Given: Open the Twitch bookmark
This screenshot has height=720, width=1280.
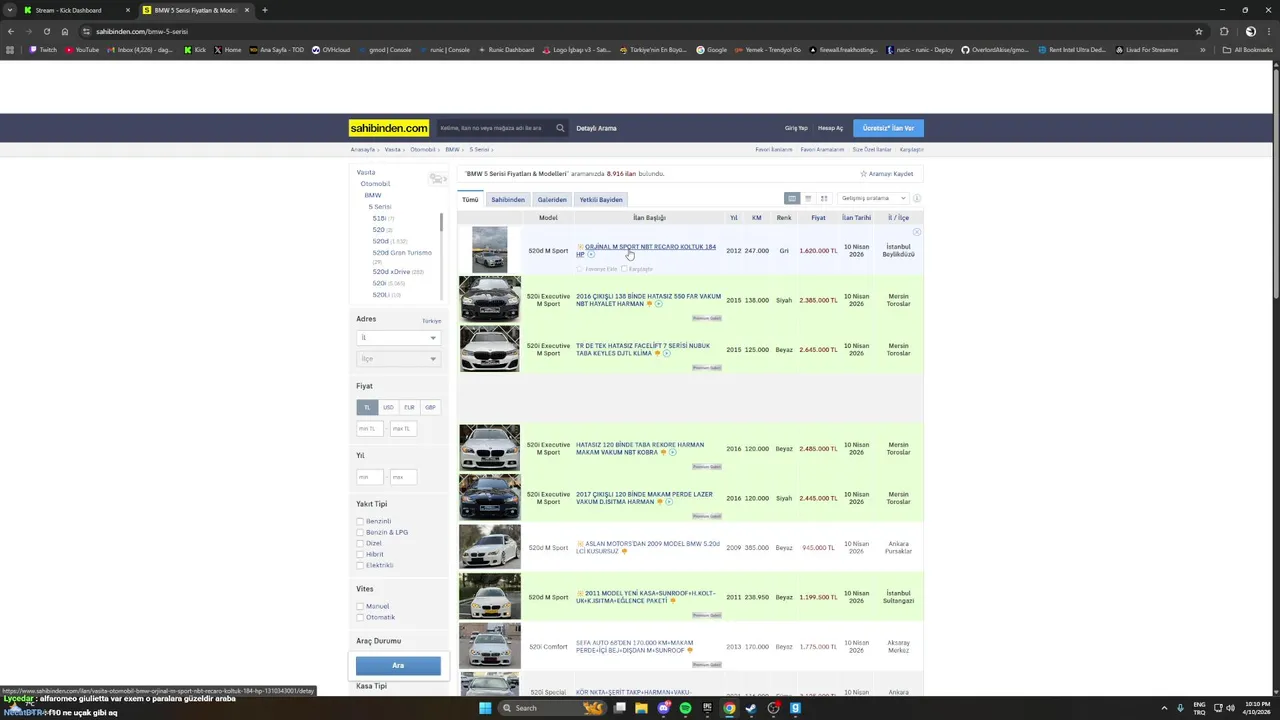Looking at the screenshot, I should point(43,50).
